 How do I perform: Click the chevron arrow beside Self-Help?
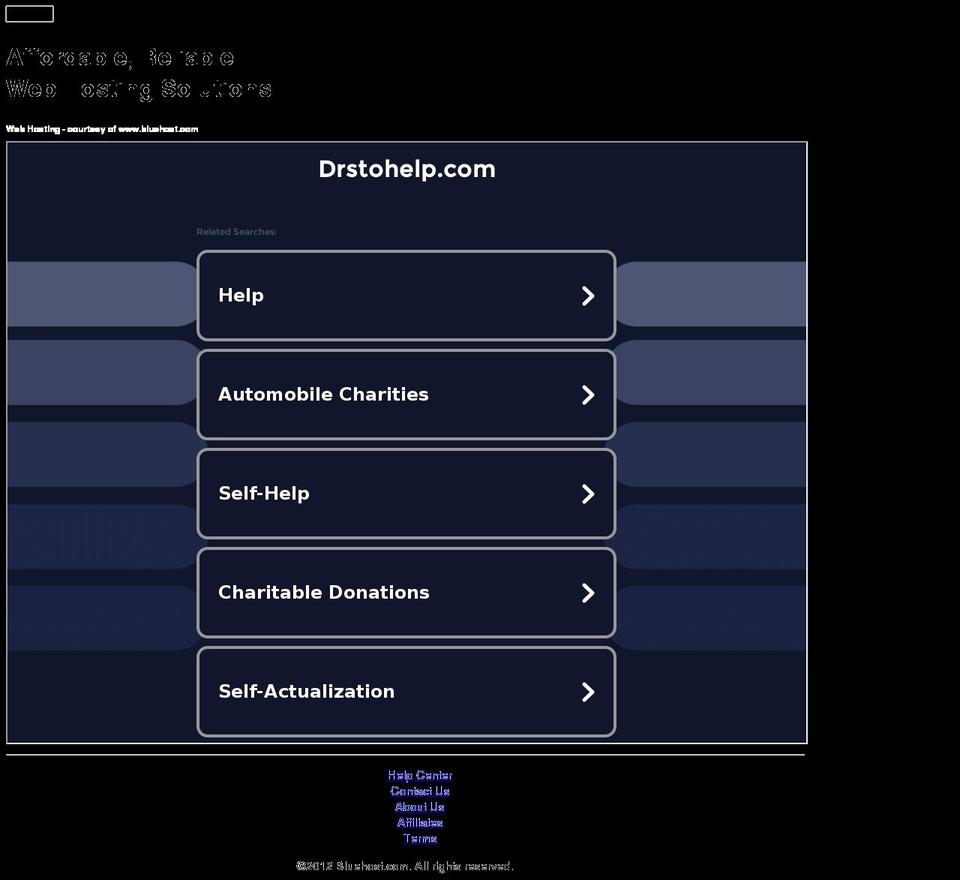click(588, 494)
